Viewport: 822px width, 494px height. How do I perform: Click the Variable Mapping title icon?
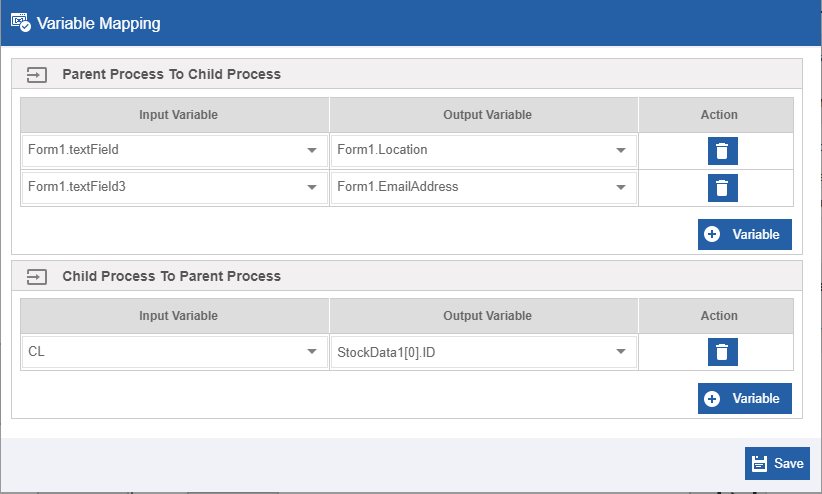pos(21,23)
